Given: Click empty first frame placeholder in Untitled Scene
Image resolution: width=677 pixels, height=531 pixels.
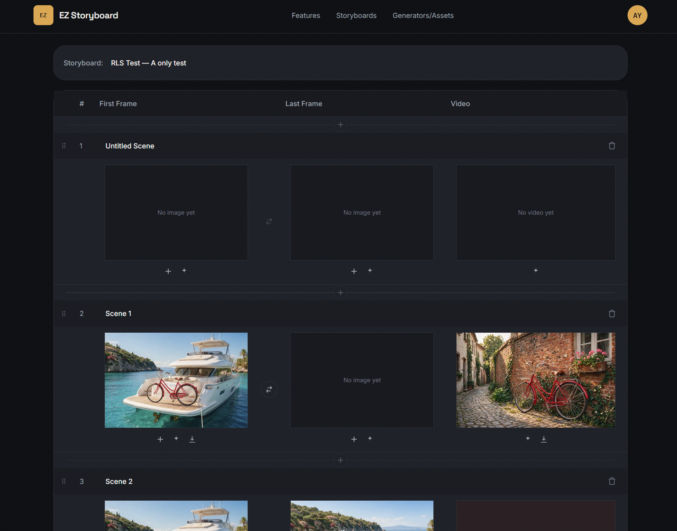Looking at the screenshot, I should click(176, 212).
